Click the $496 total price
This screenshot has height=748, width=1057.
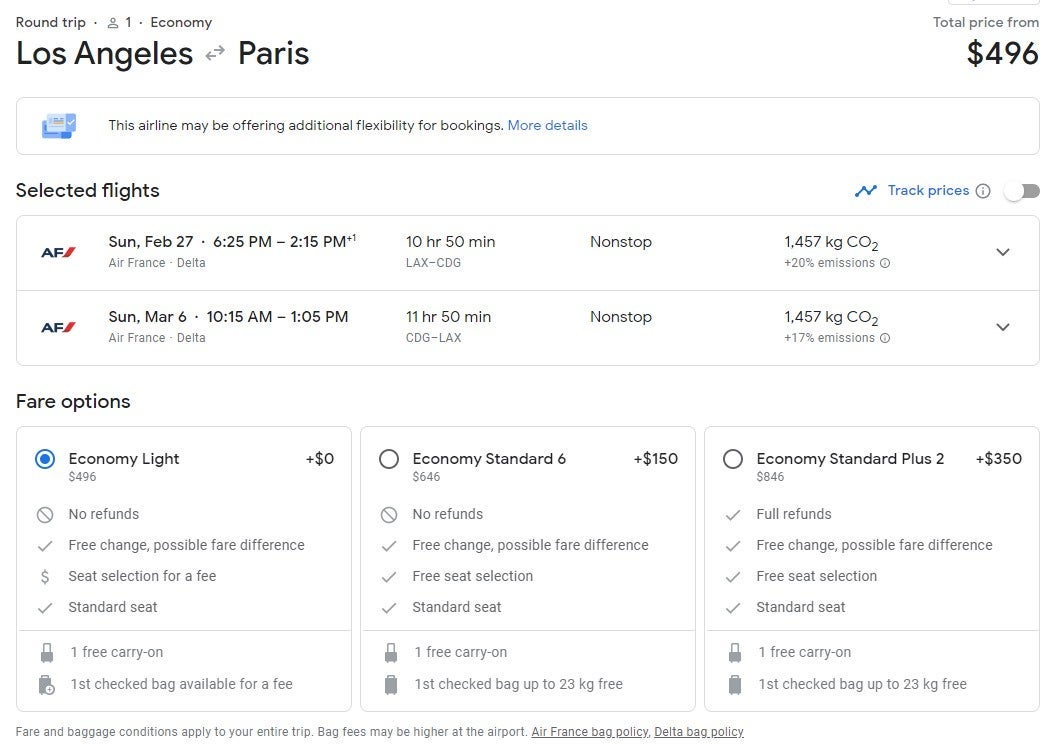[x=1002, y=54]
